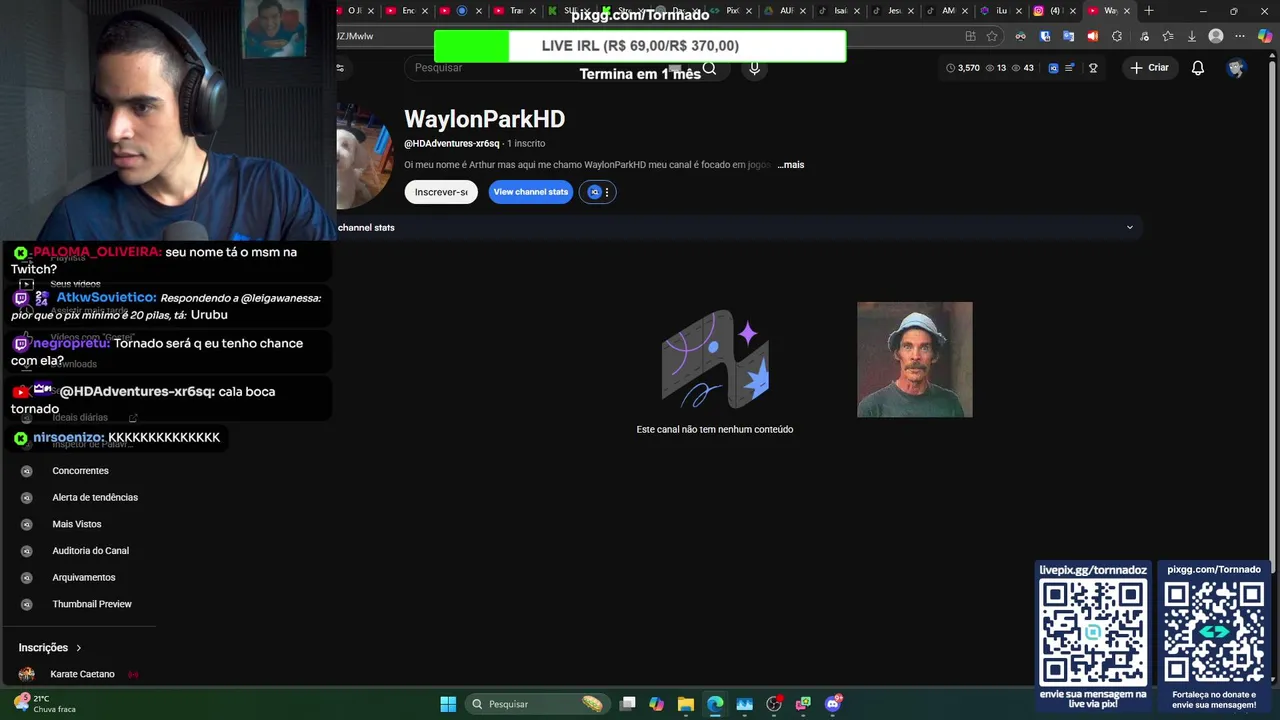Select Arquivamentos in the sidebar

pyautogui.click(x=84, y=578)
